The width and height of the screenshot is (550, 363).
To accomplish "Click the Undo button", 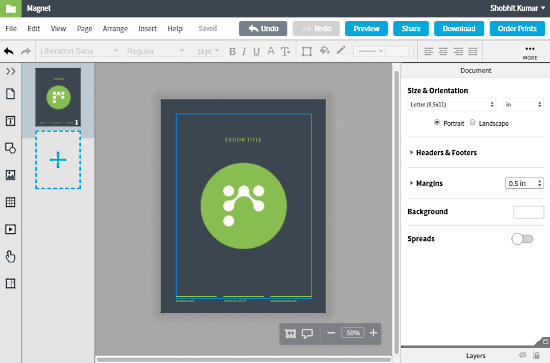I will 263,28.
